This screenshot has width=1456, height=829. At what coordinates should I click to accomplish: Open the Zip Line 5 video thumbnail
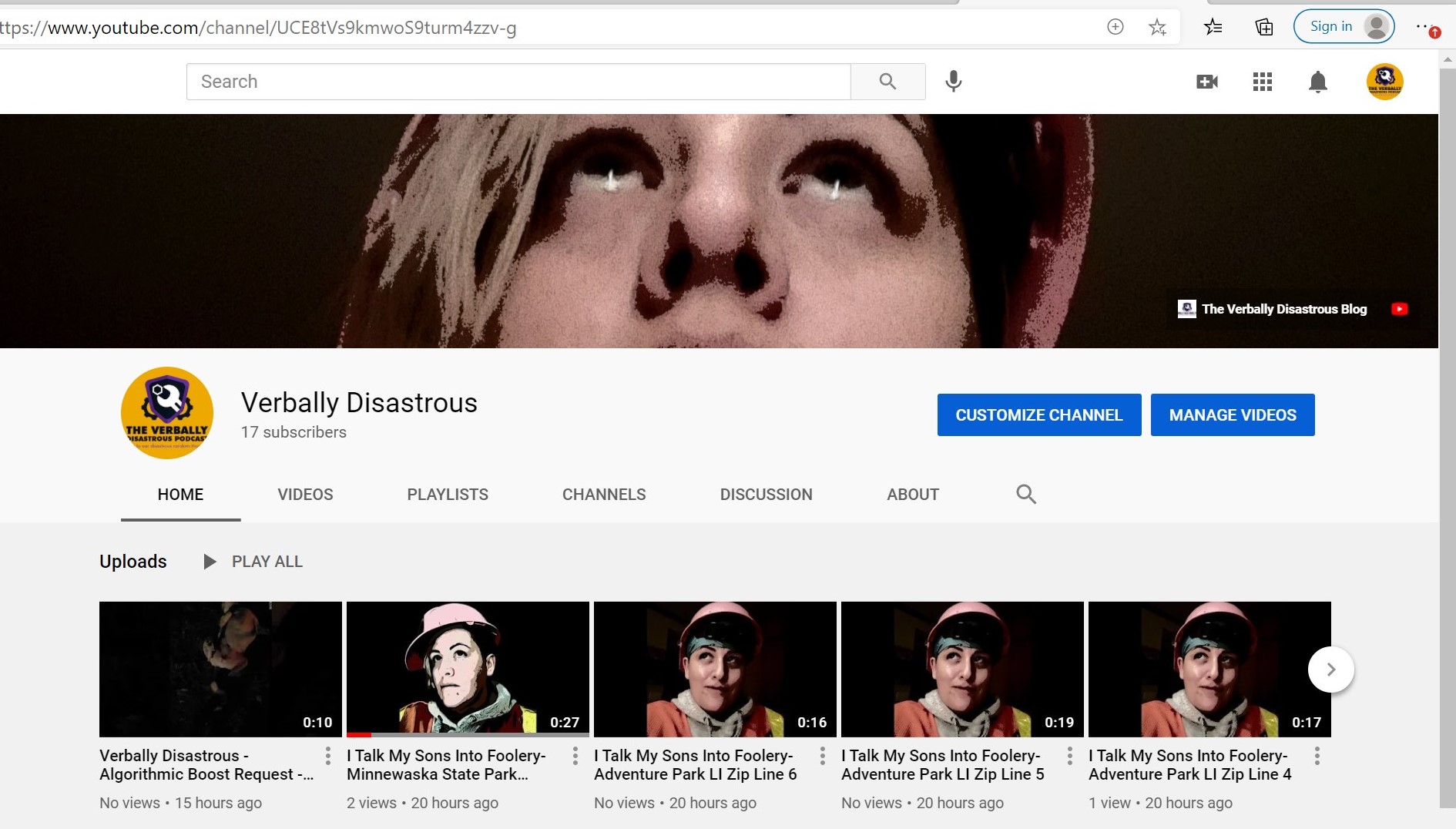pos(961,669)
